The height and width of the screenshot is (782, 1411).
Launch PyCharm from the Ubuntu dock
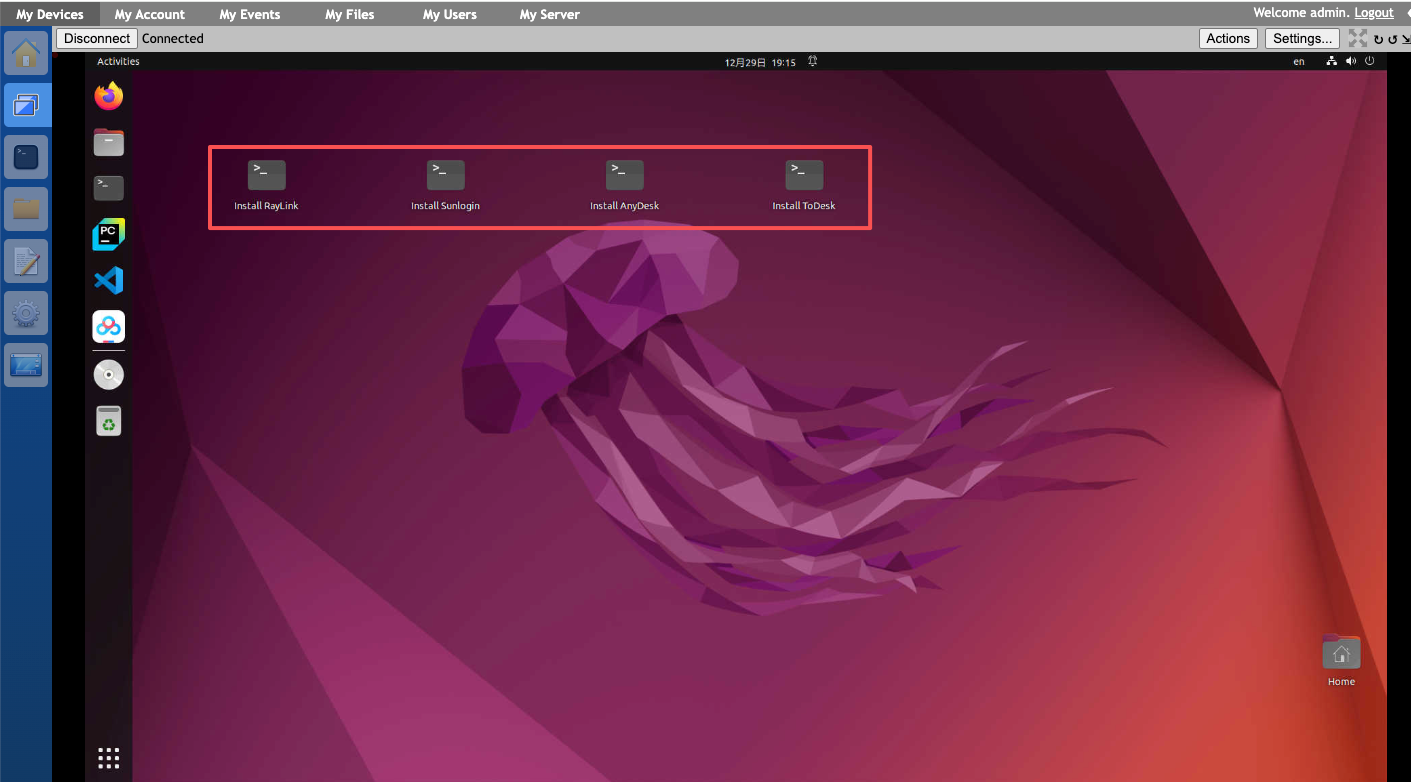click(108, 235)
